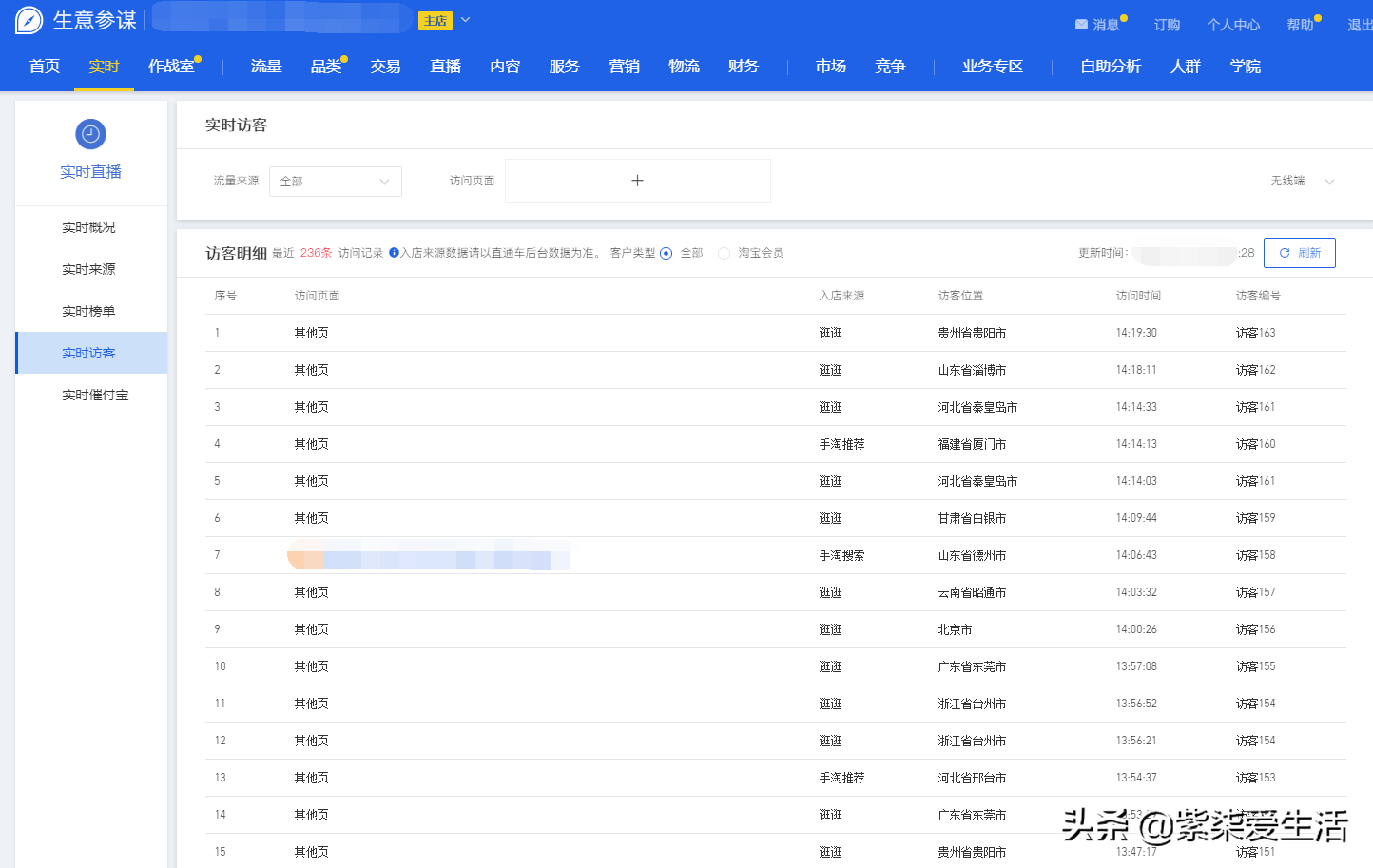Open the 交易 tab
Image resolution: width=1373 pixels, height=868 pixels.
[385, 67]
